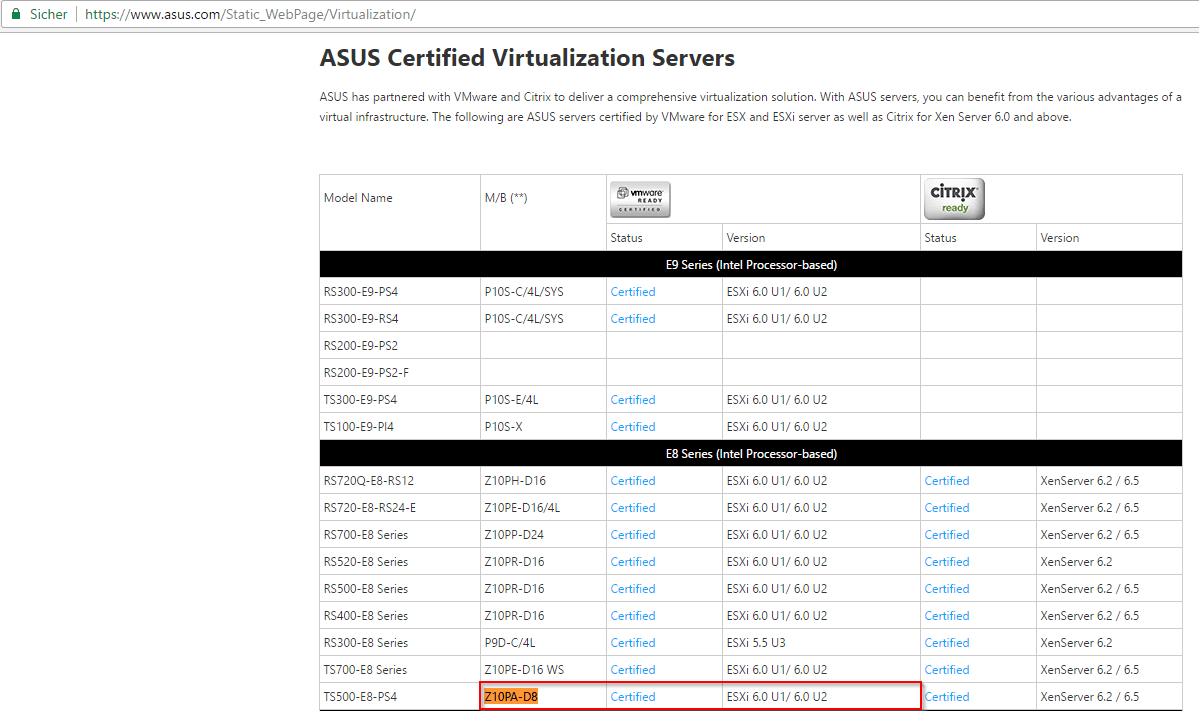Select model name RS720Q-E8-RS12

pyautogui.click(x=369, y=480)
